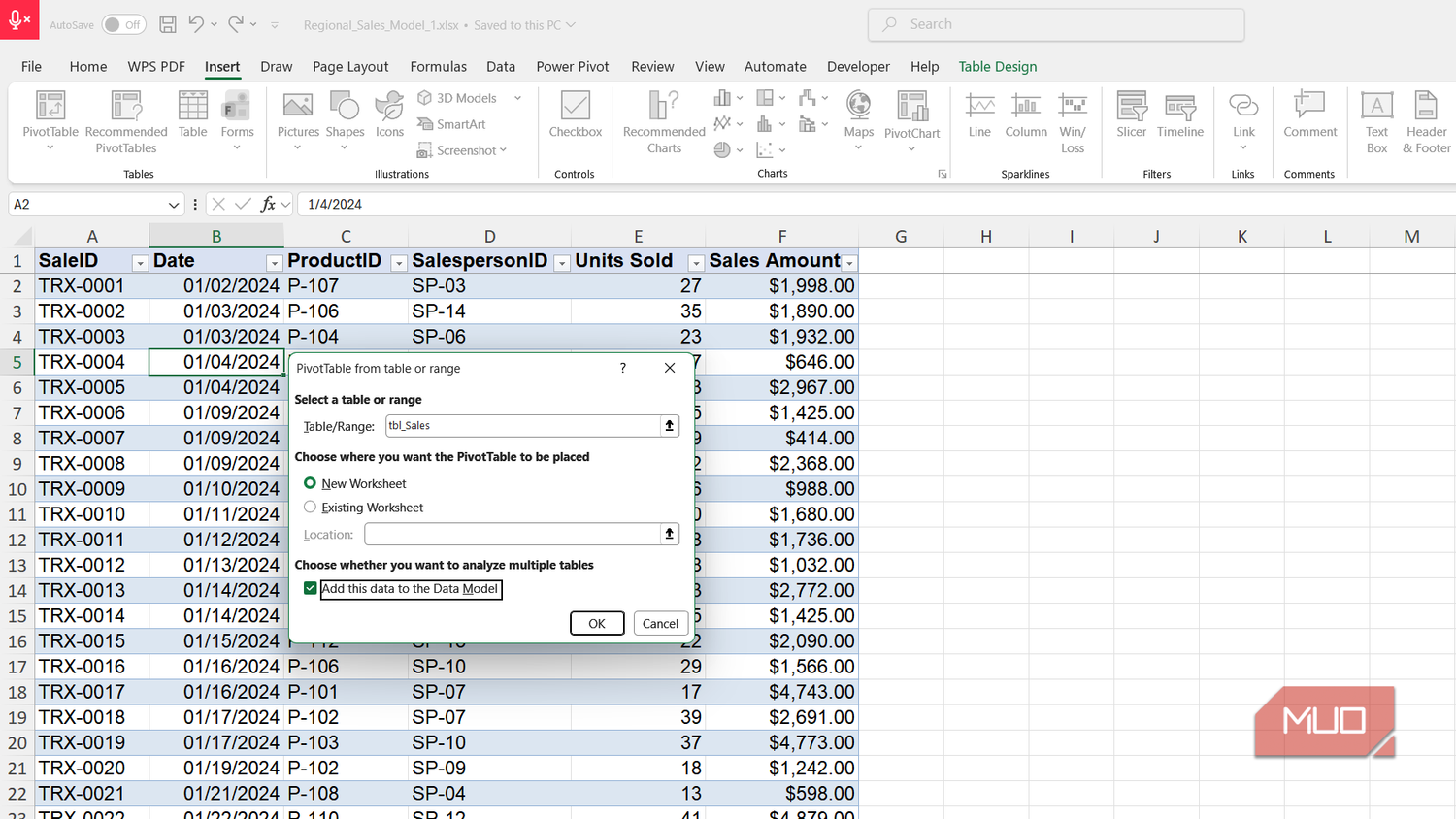This screenshot has height=819, width=1456.
Task: Insert a Text Box
Action: tap(1376, 121)
